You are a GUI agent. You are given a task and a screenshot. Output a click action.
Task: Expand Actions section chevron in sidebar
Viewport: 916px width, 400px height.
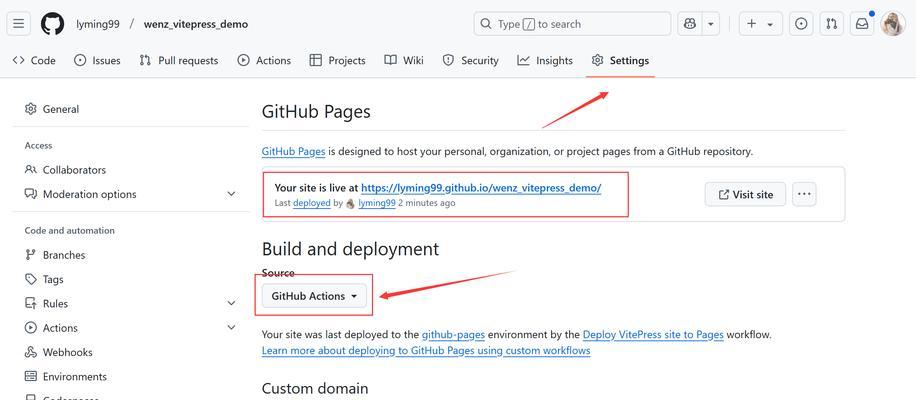coord(231,328)
